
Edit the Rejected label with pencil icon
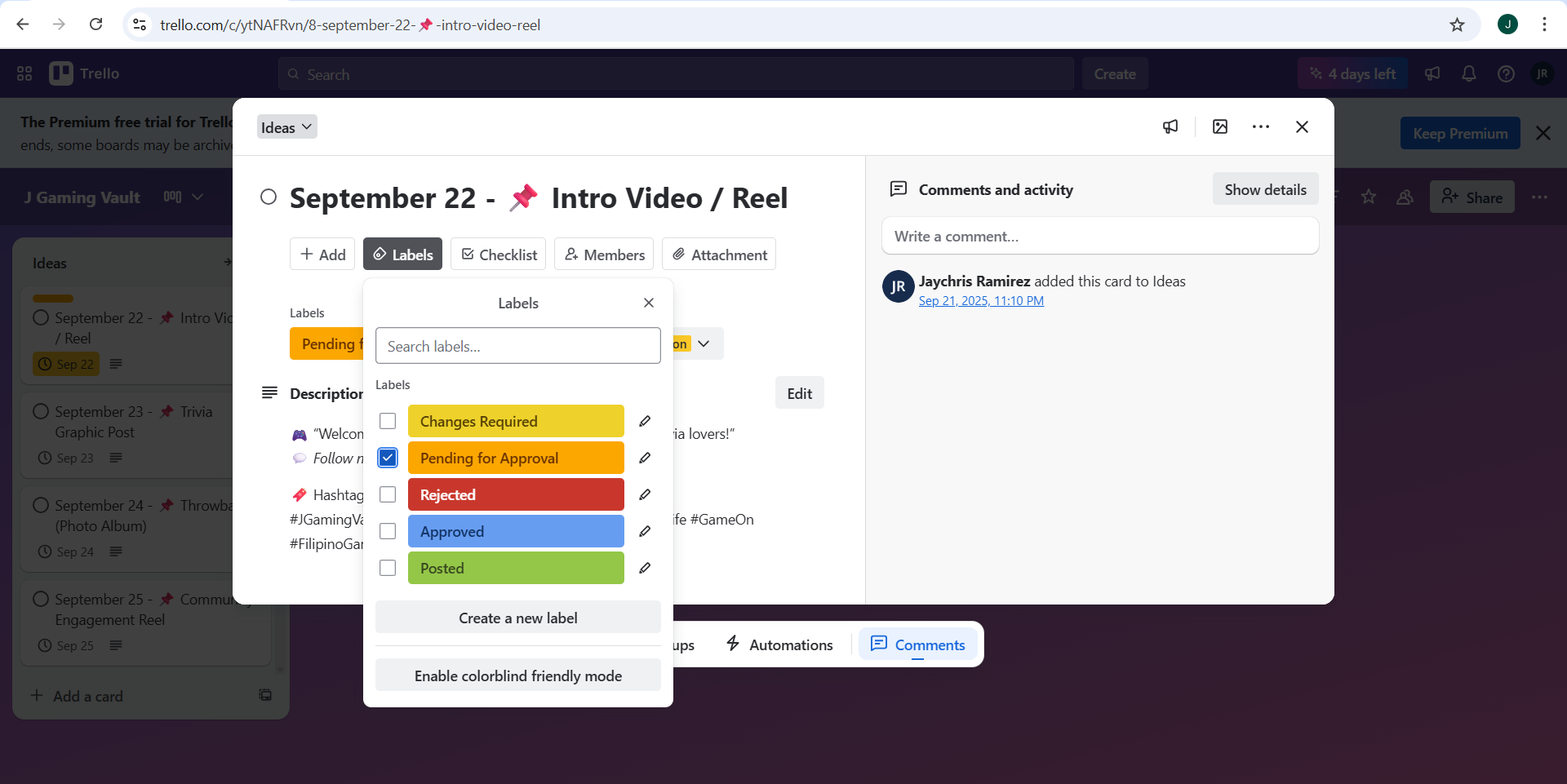645,494
